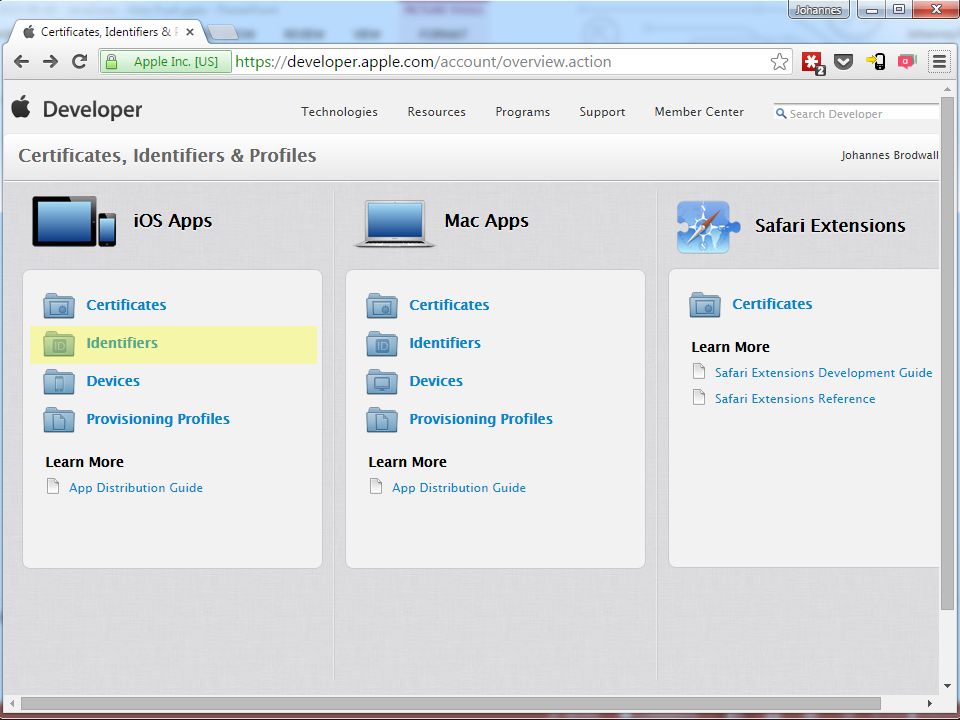Viewport: 960px width, 720px height.
Task: Click the pink chat extension icon
Action: tap(907, 61)
